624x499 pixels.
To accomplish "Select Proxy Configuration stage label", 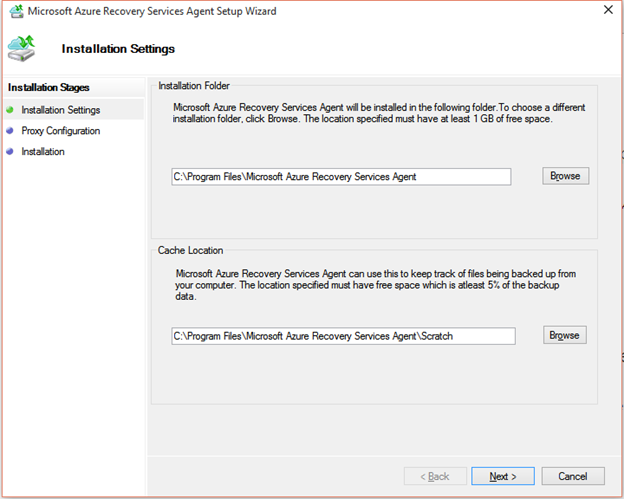I will coord(60,131).
